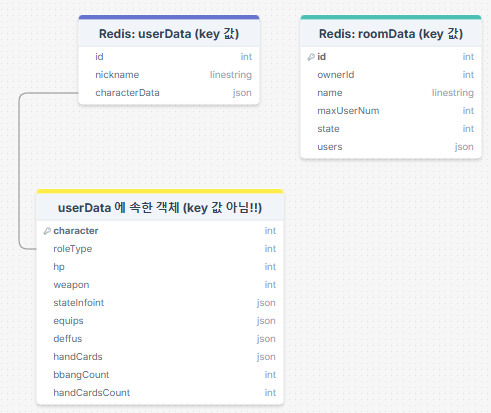491x413 pixels.
Task: Select the stateInfoint field row
Action: [160, 303]
